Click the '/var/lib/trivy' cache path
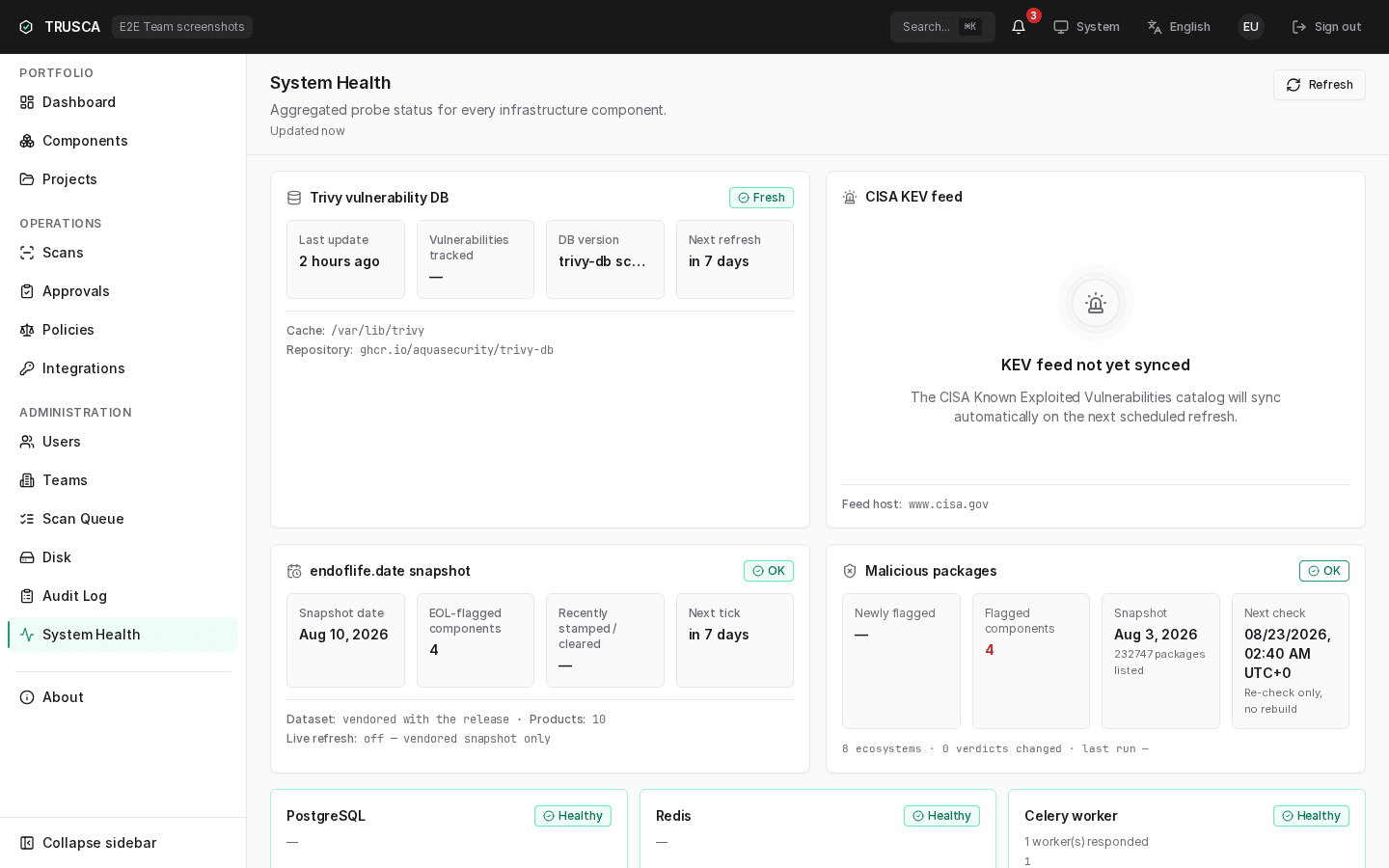 point(377,331)
